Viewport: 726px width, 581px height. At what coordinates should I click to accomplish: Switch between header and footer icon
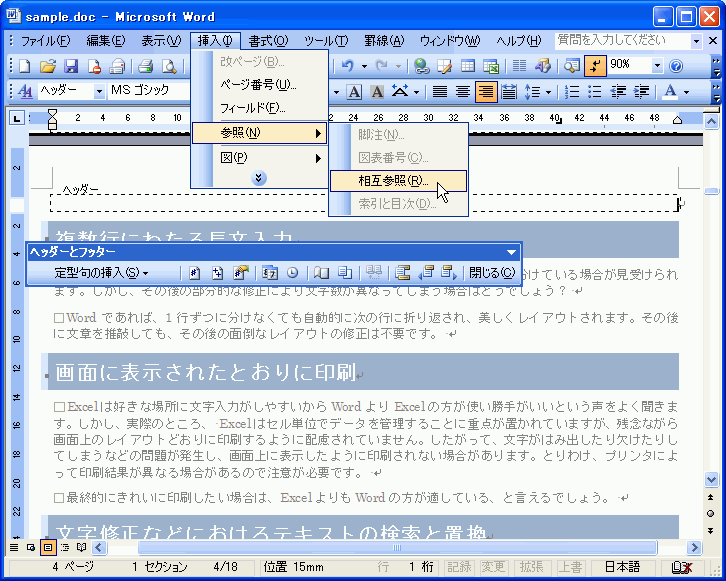click(403, 273)
